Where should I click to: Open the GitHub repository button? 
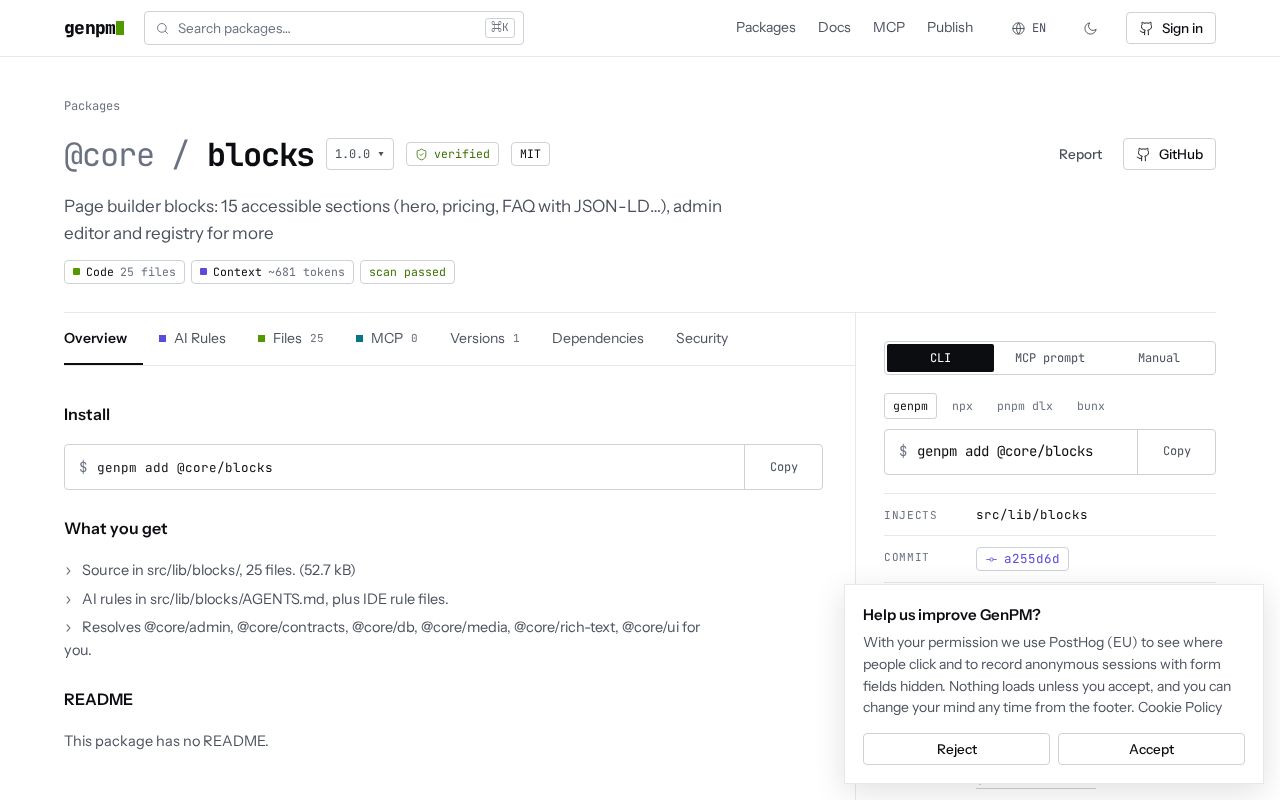[x=1169, y=154]
